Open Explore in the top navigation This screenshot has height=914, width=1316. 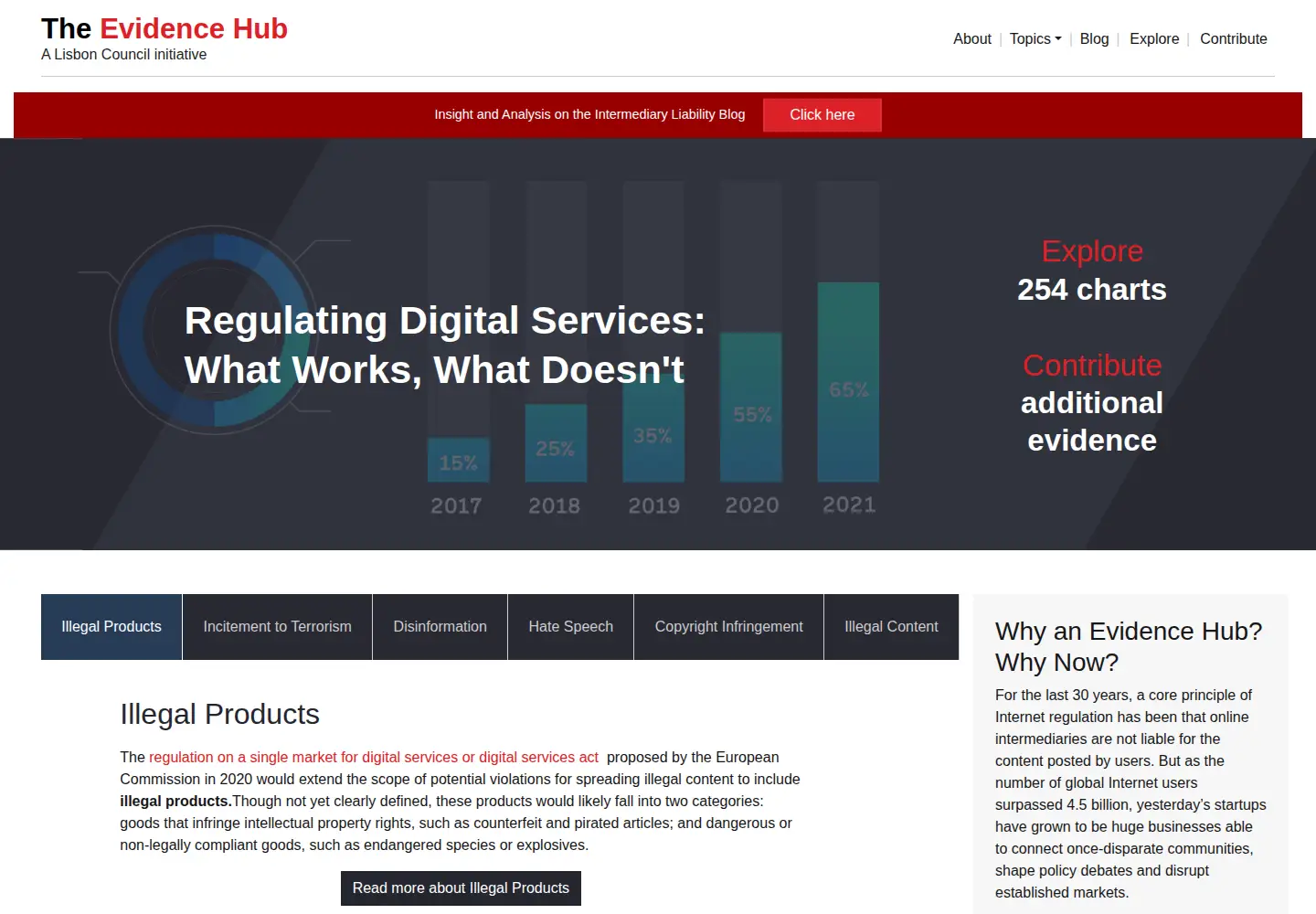coord(1154,38)
